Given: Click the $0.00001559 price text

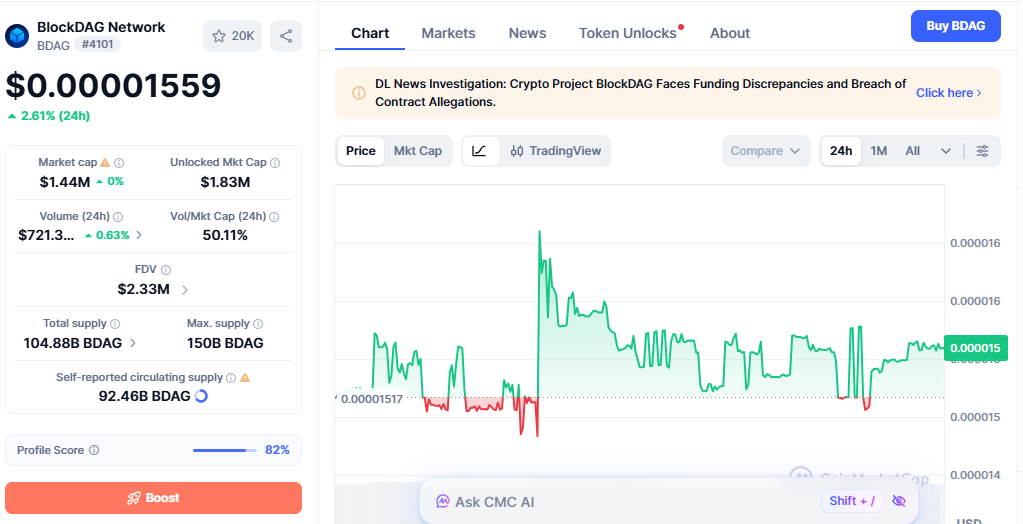Looking at the screenshot, I should pyautogui.click(x=114, y=85).
